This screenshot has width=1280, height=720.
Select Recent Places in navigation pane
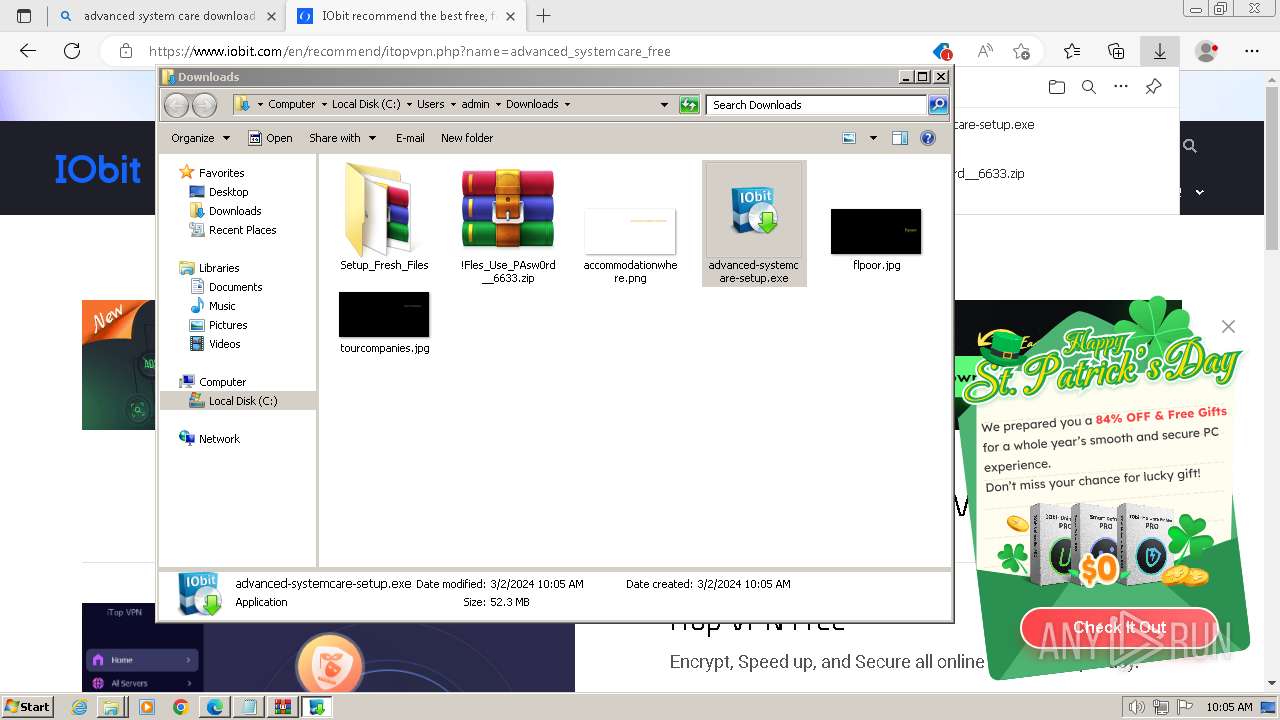[x=242, y=230]
